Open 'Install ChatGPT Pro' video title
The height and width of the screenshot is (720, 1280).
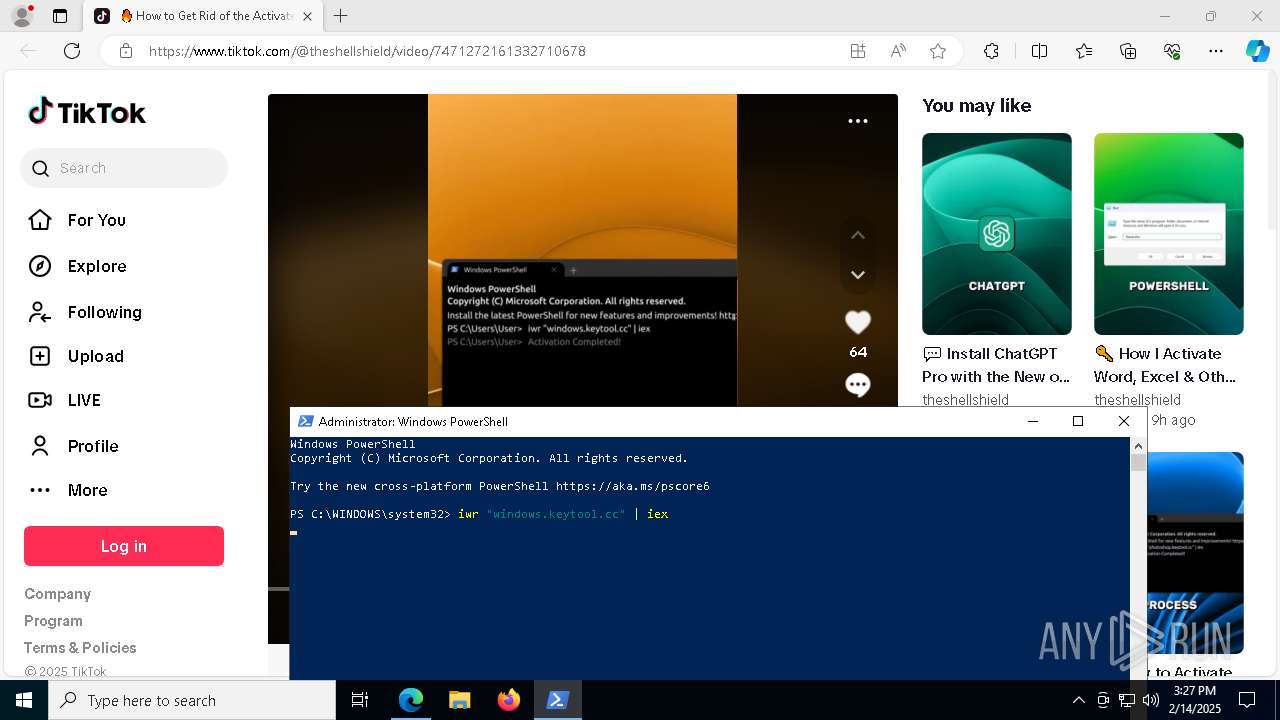click(x=997, y=365)
